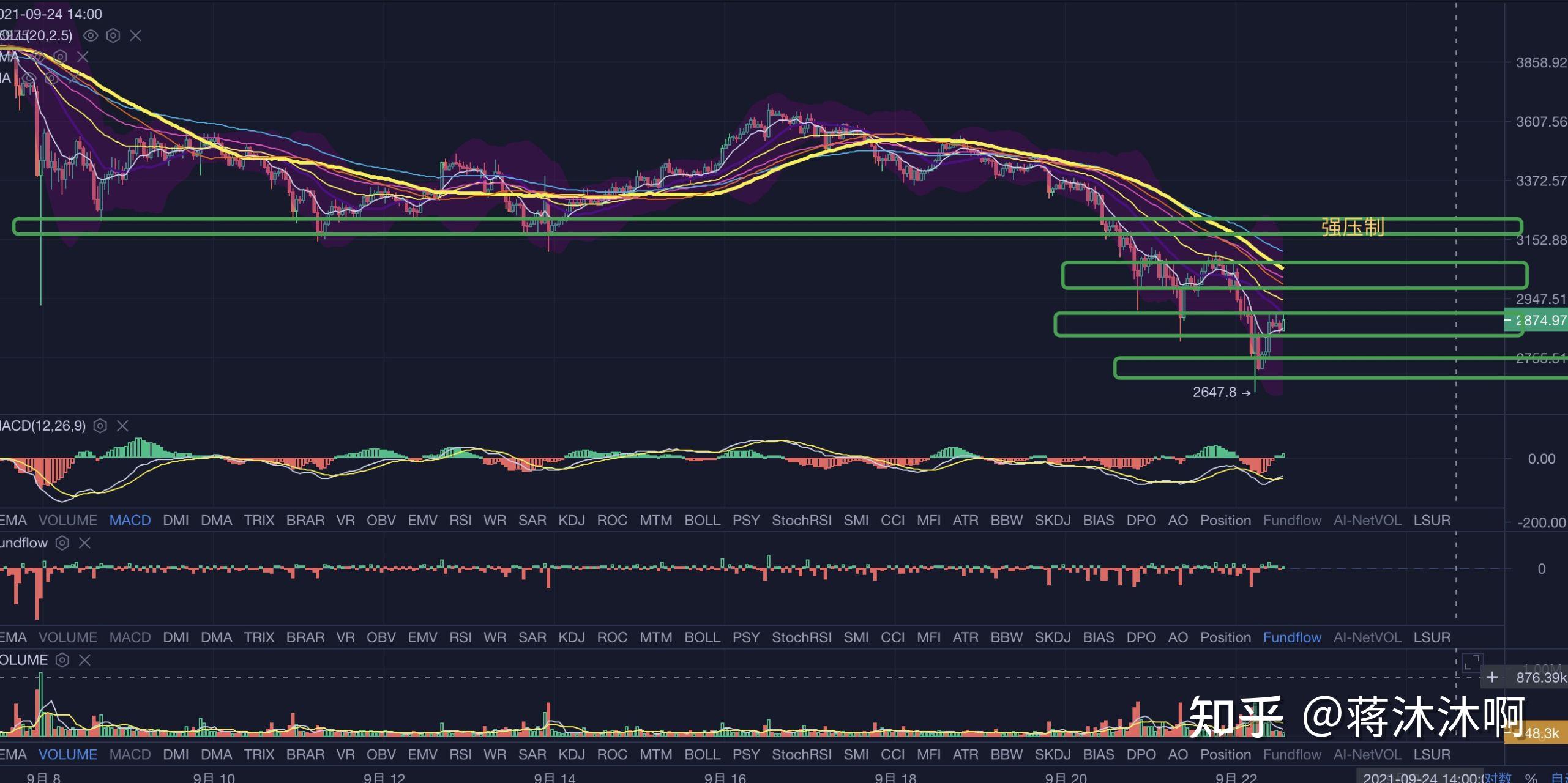The width and height of the screenshot is (1568, 783).
Task: Choose WR in the volume panel's indicator bar
Action: pyautogui.click(x=495, y=754)
